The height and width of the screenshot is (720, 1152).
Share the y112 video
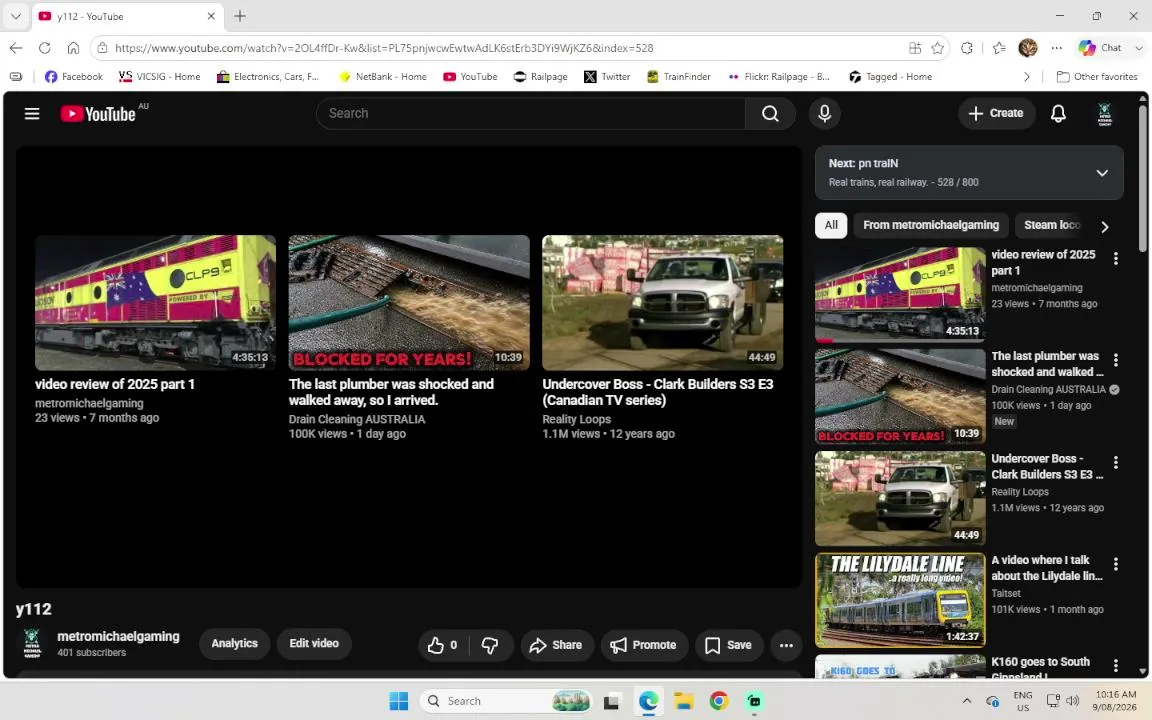(556, 645)
